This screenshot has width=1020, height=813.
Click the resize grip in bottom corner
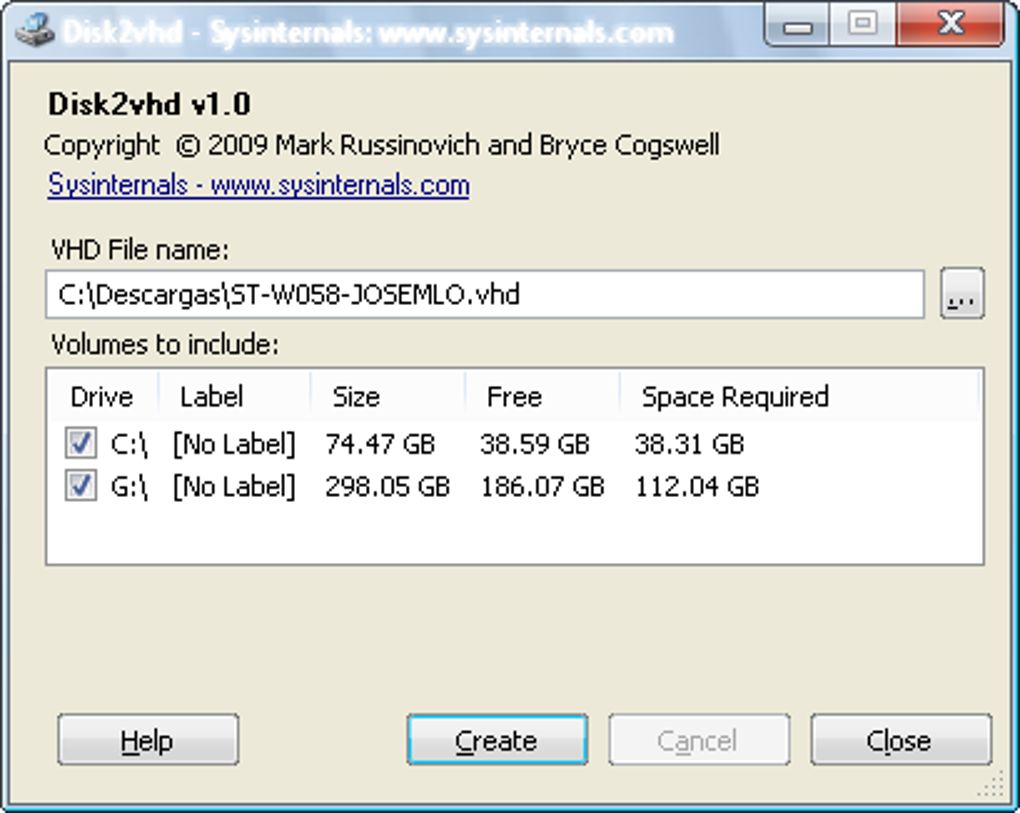[x=991, y=786]
